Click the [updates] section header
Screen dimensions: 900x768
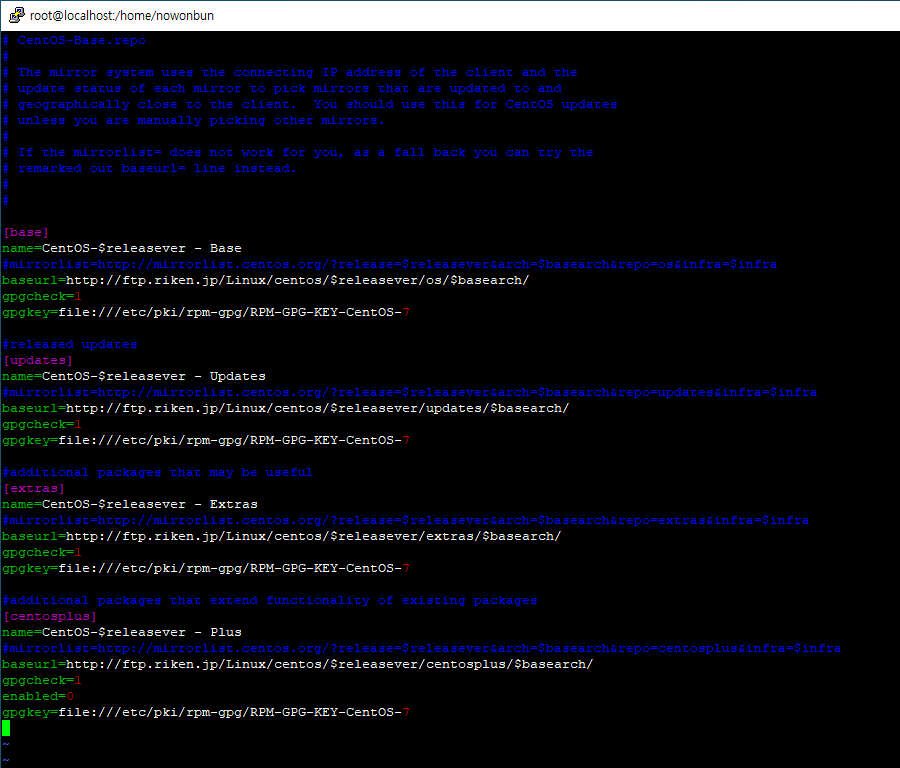pyautogui.click(x=38, y=360)
